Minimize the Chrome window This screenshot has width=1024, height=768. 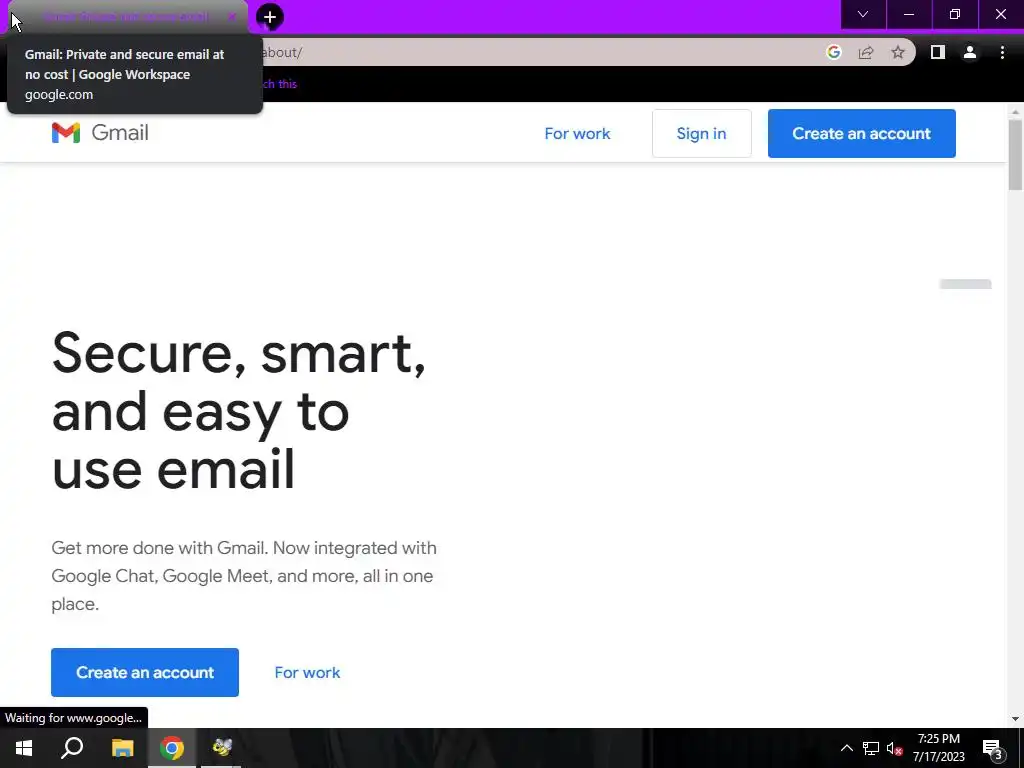click(908, 14)
